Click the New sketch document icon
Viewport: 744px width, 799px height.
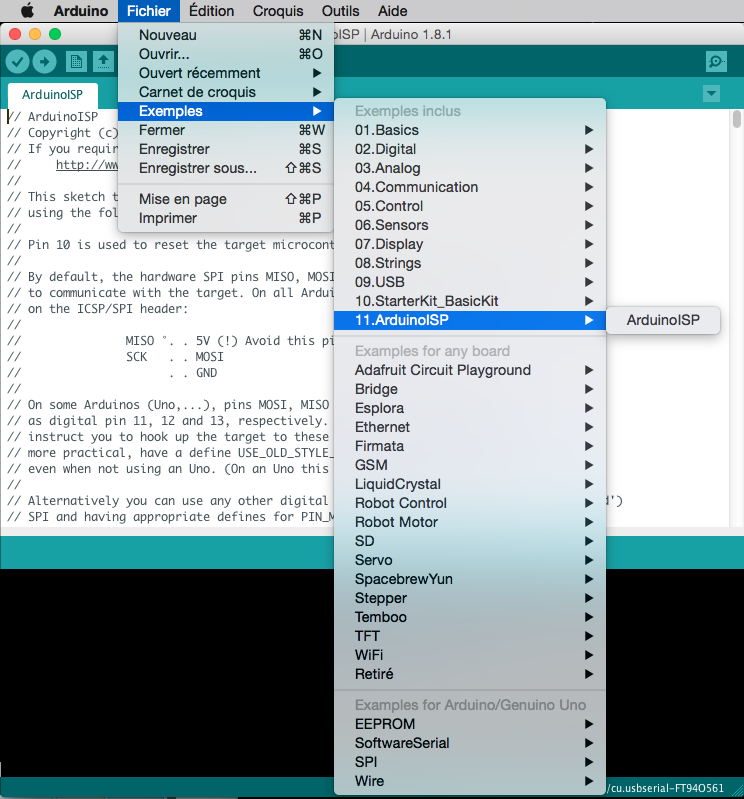coord(76,62)
